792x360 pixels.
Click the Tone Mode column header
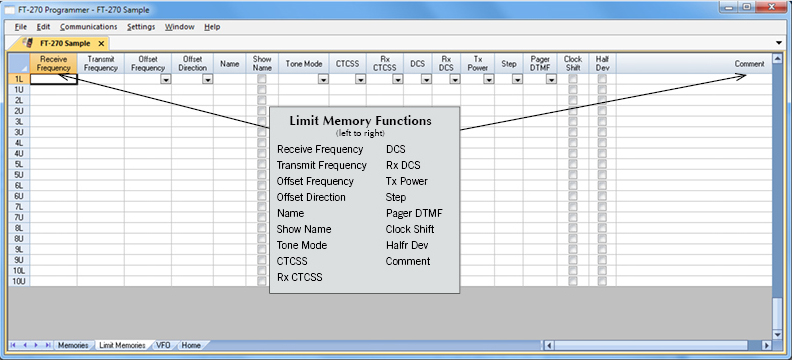(x=304, y=64)
